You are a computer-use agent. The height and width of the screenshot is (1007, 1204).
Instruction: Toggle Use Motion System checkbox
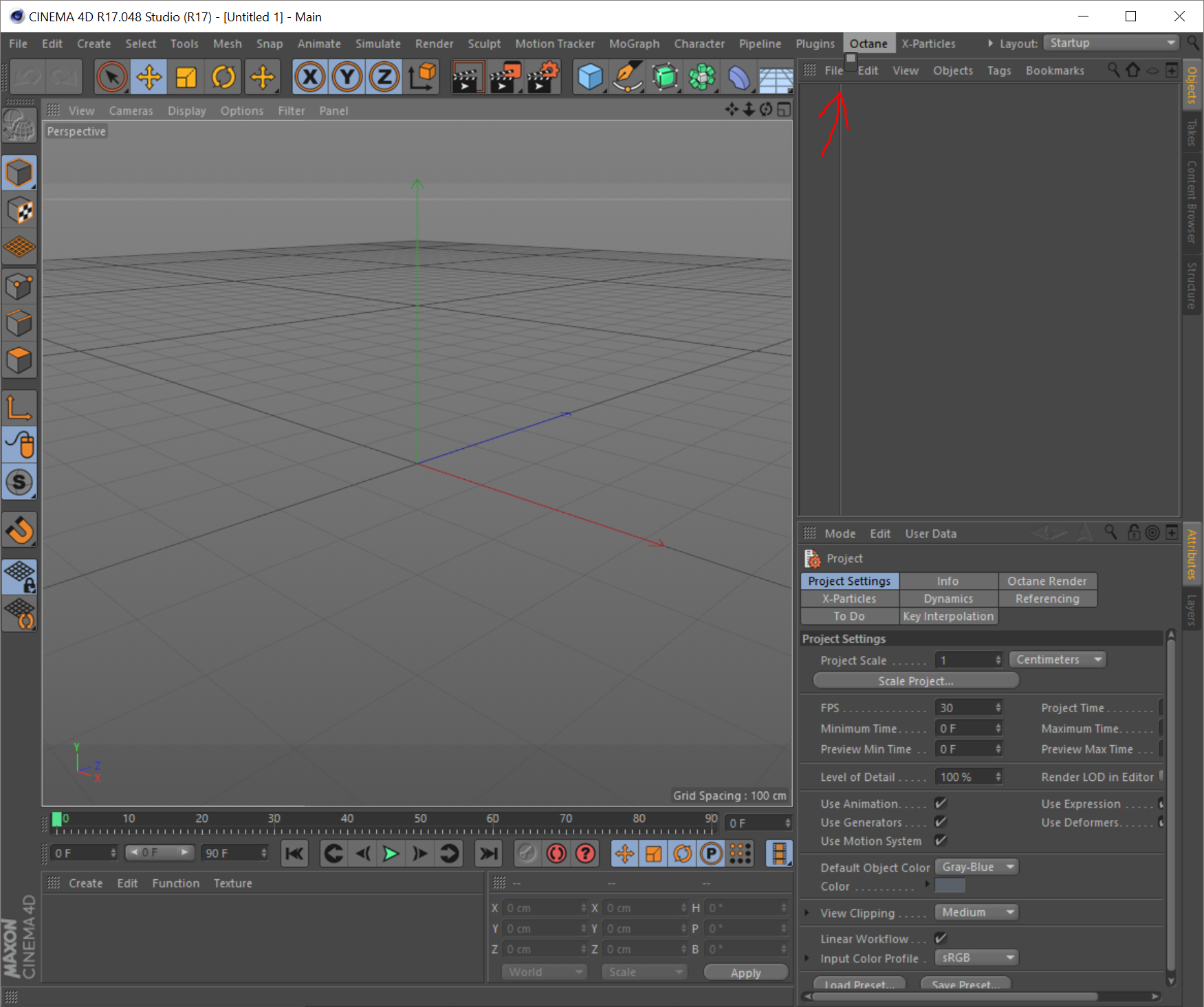pyautogui.click(x=941, y=840)
